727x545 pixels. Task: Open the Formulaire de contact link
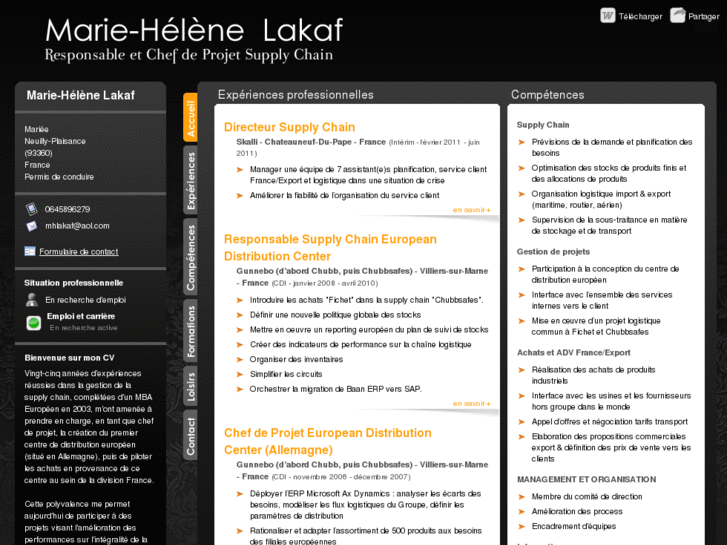pyautogui.click(x=78, y=252)
